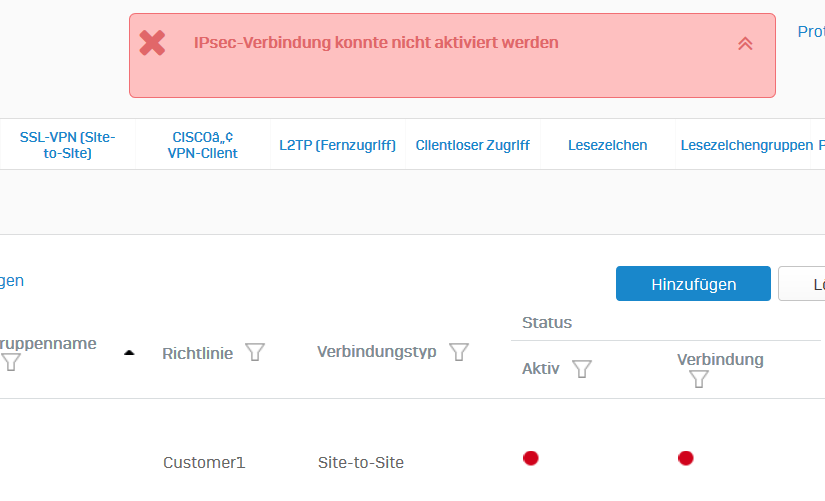
Task: Click the error message text
Action: coord(376,43)
